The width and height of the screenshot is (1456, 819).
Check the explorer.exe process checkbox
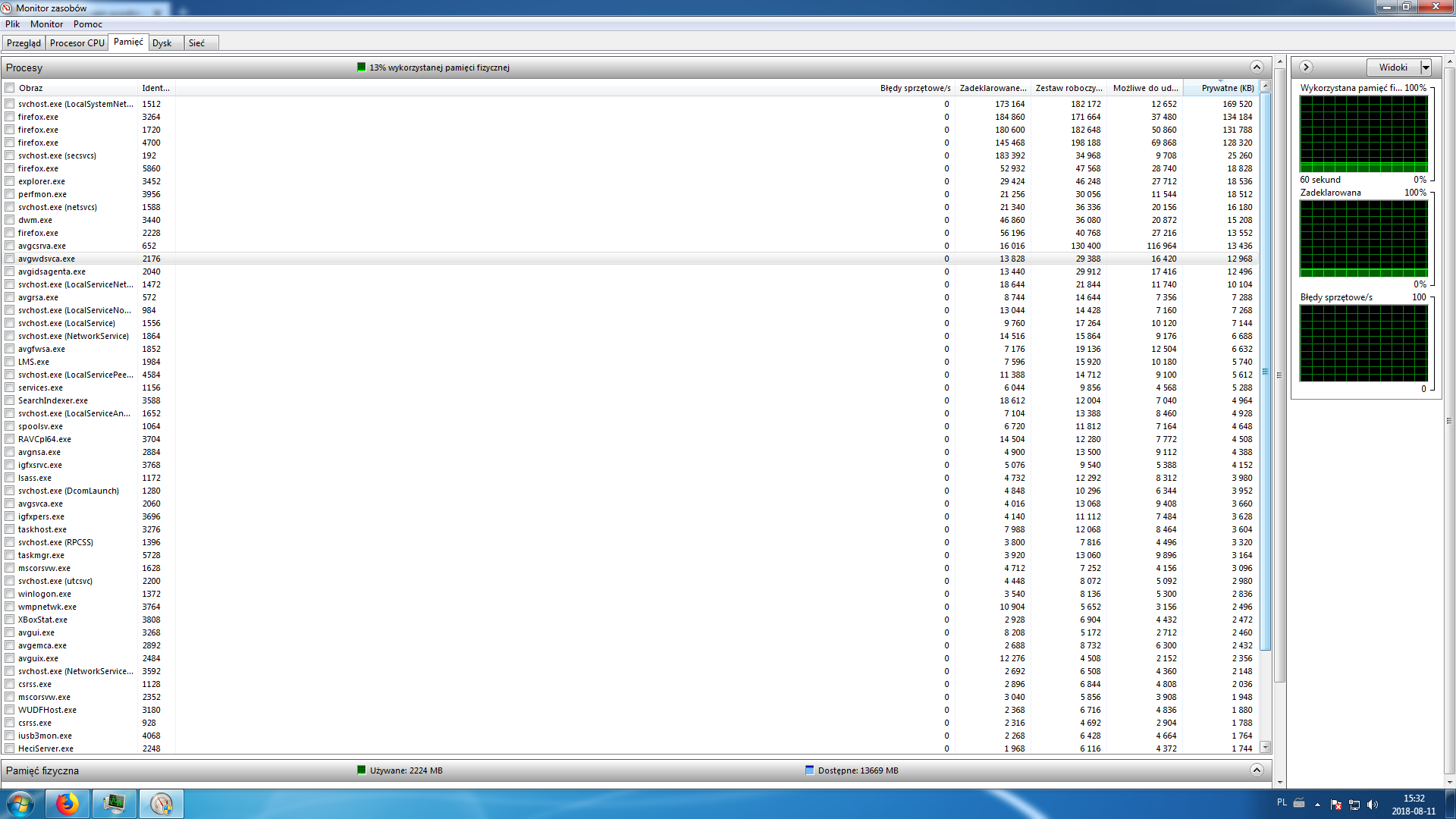click(10, 181)
